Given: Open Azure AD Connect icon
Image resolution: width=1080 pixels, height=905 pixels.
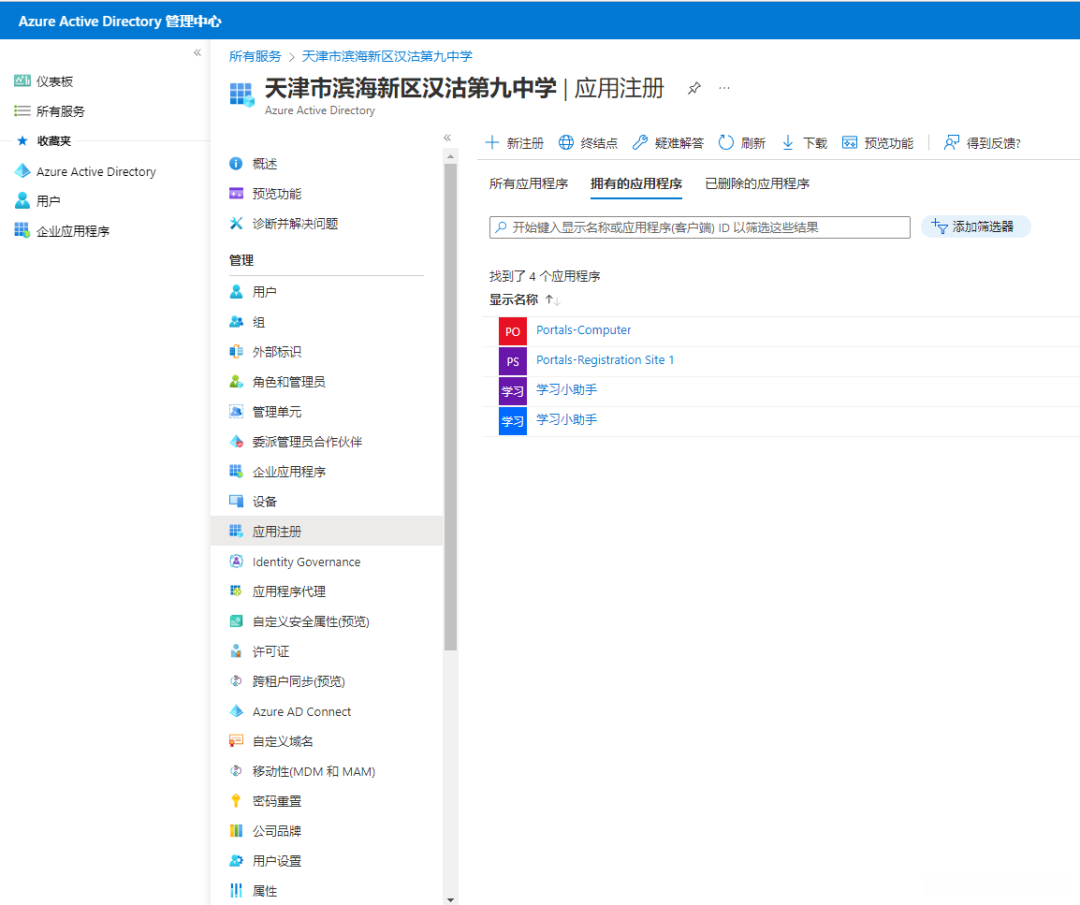Looking at the screenshot, I should pos(236,711).
